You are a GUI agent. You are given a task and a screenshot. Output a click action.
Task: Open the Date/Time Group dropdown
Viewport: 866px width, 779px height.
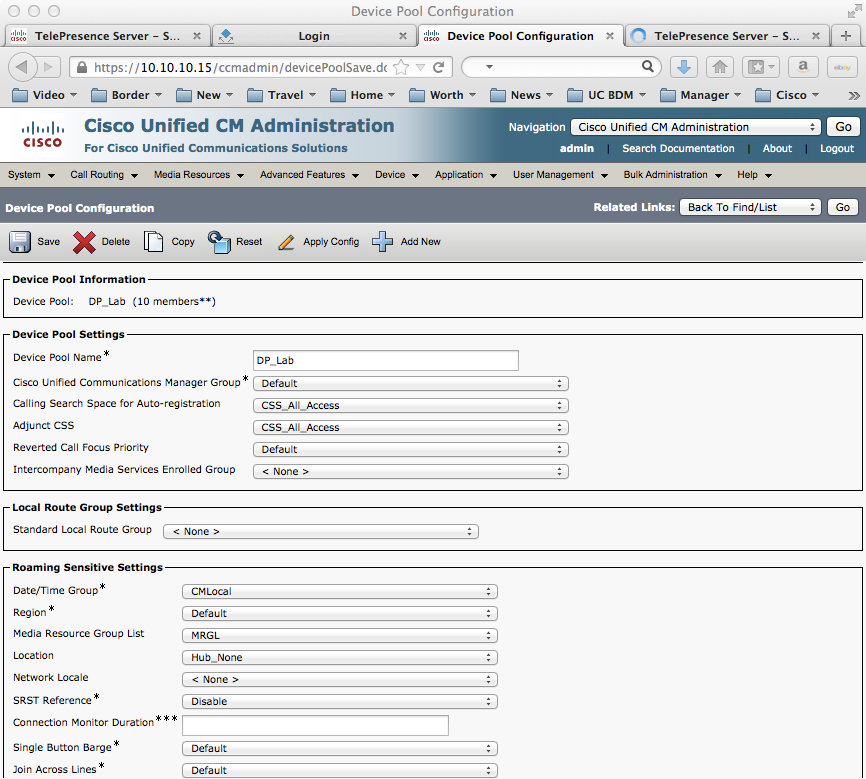(x=340, y=592)
